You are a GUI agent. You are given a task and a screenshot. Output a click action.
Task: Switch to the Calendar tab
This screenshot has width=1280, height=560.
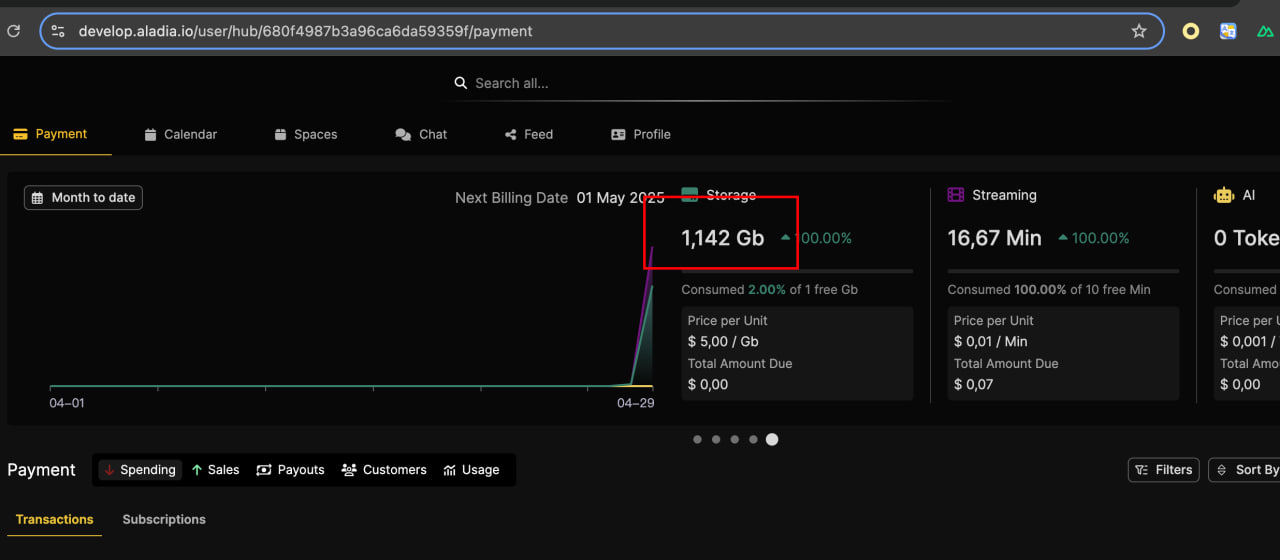coord(180,134)
